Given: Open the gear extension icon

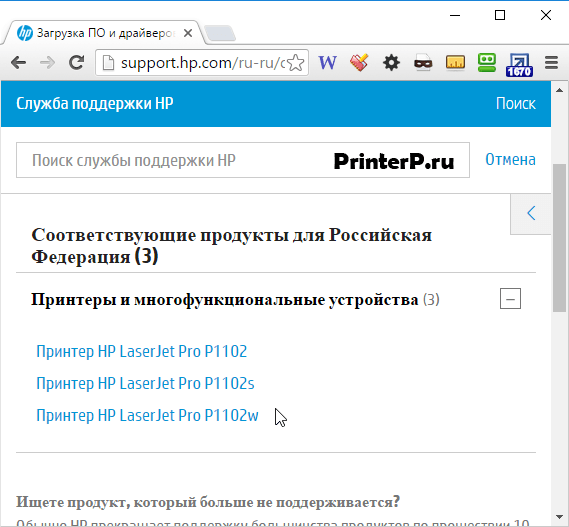Looking at the screenshot, I should tap(391, 63).
